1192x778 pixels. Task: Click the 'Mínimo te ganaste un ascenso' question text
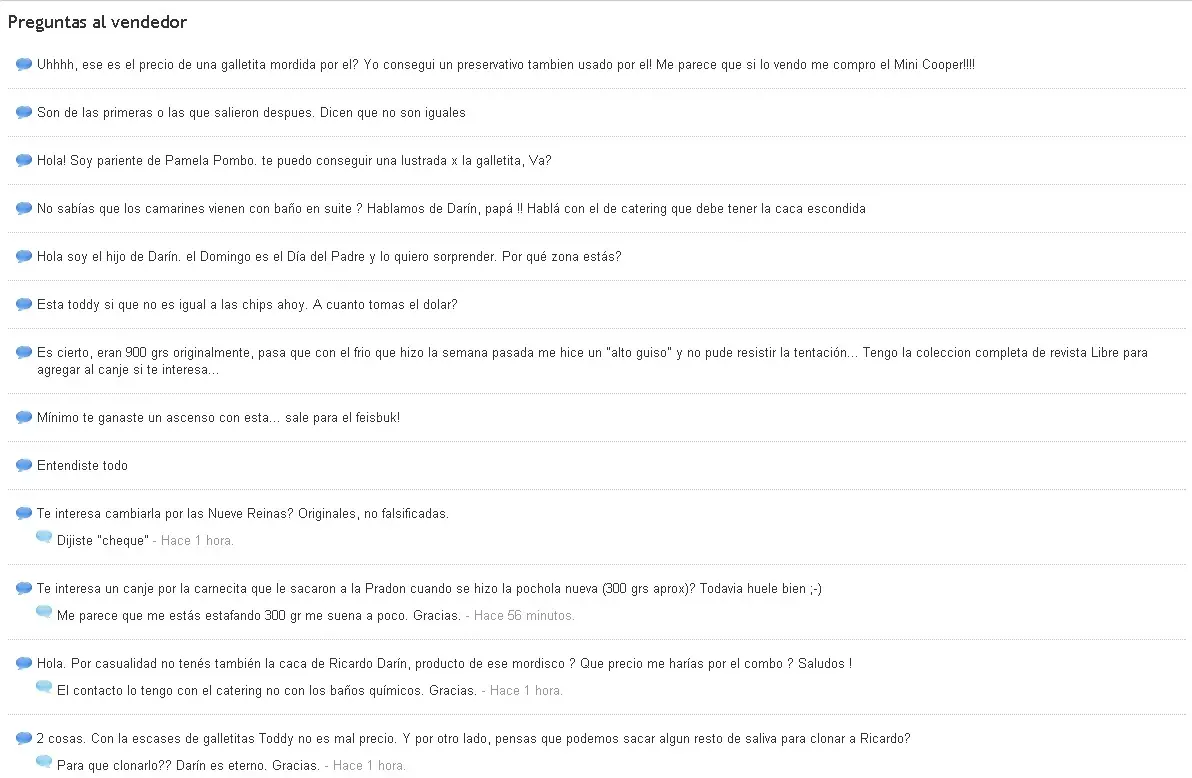pyautogui.click(x=218, y=418)
